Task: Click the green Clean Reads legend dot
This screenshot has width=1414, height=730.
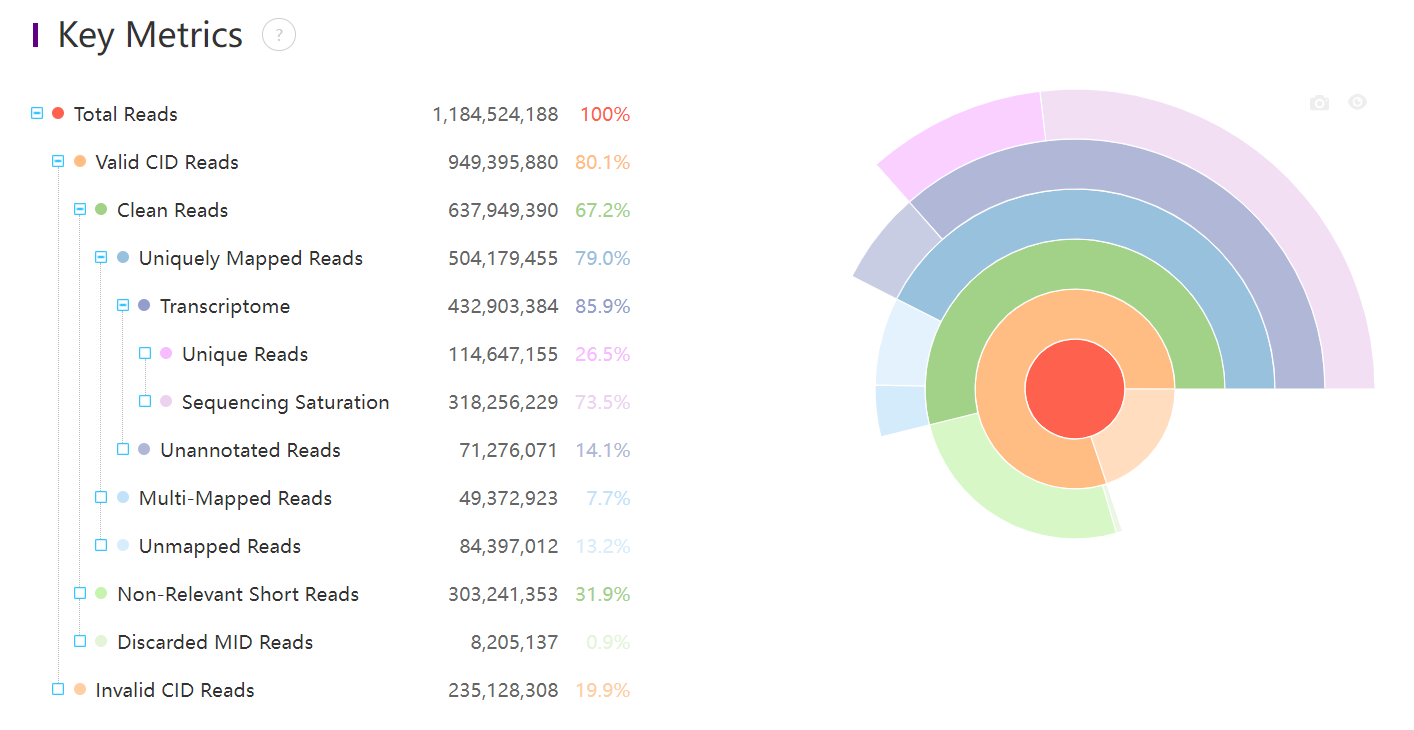Action: click(x=101, y=209)
